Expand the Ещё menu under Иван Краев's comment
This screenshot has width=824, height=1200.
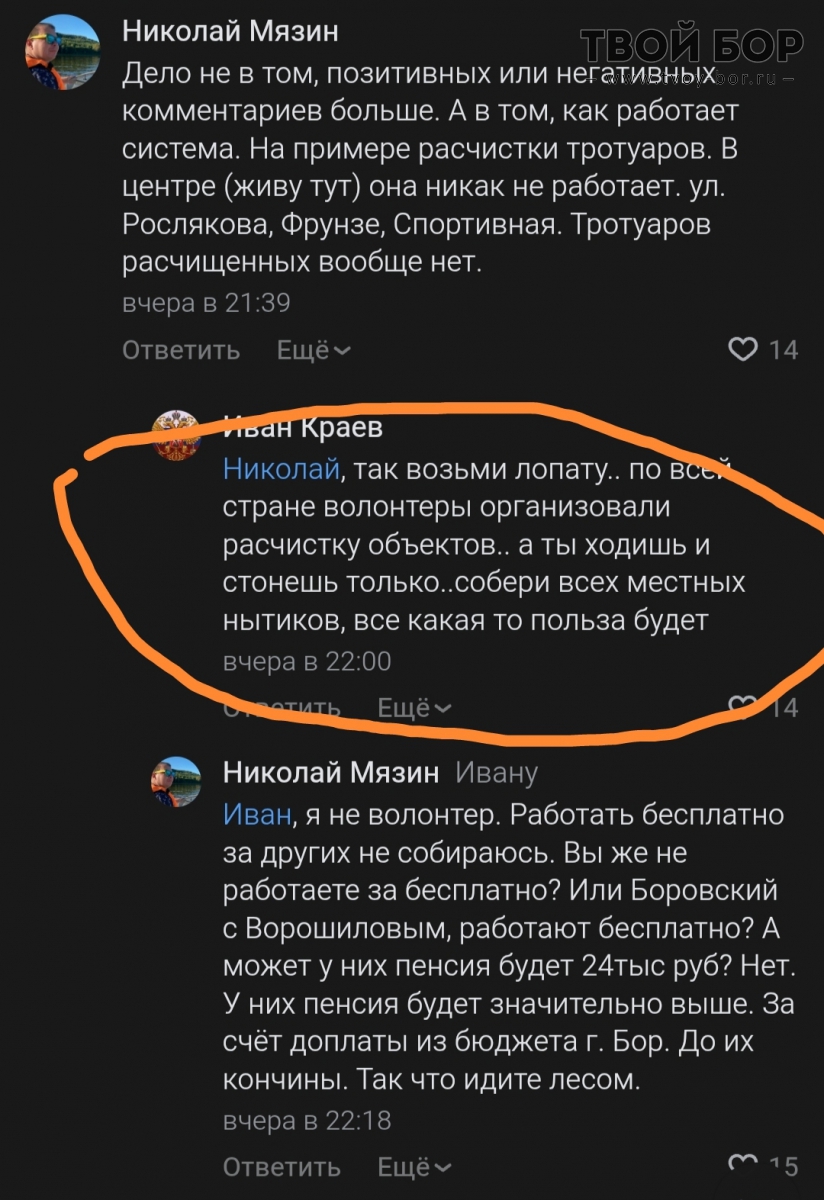[414, 708]
